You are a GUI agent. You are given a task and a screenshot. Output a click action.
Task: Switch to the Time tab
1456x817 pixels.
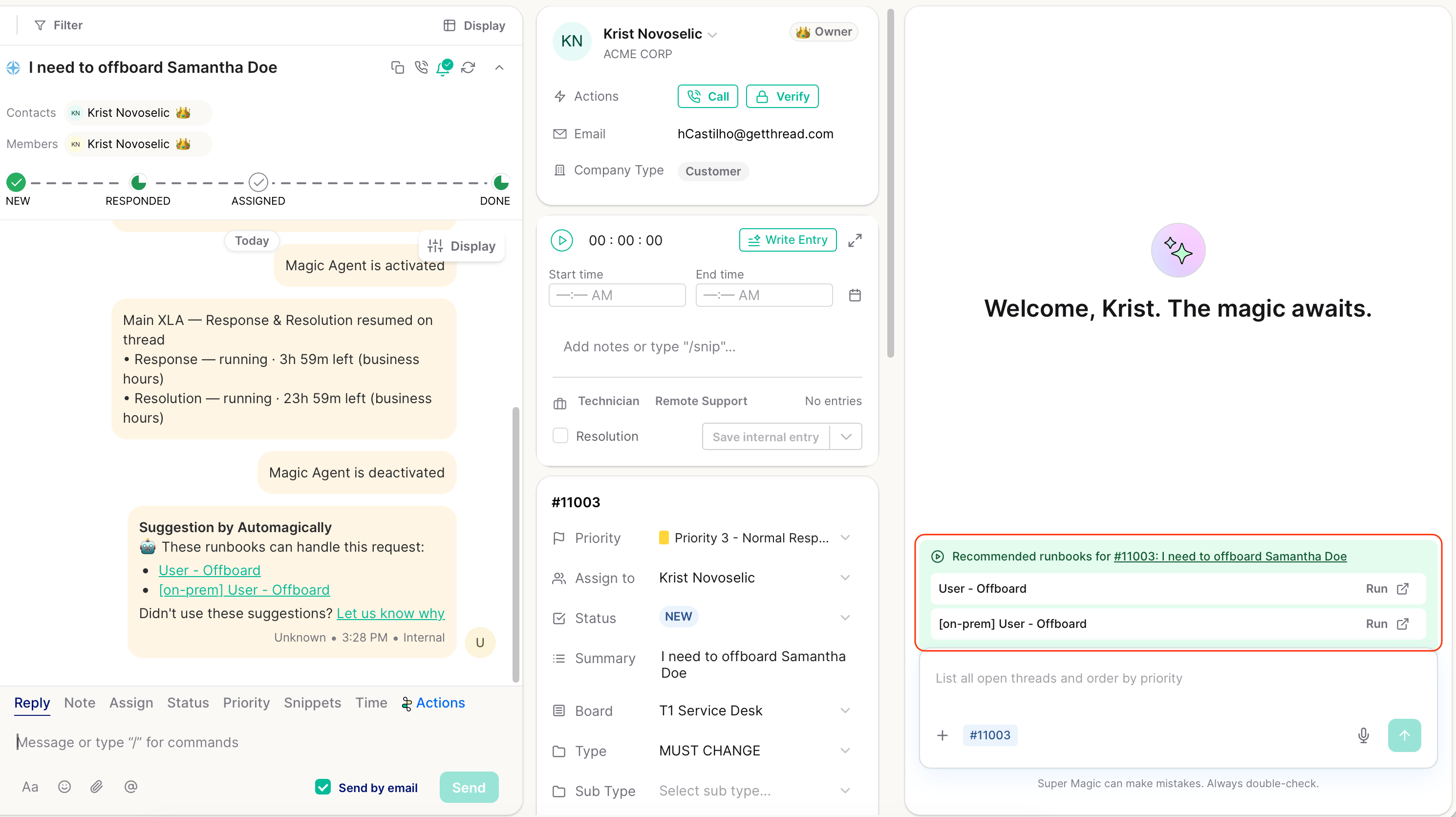pyautogui.click(x=371, y=703)
